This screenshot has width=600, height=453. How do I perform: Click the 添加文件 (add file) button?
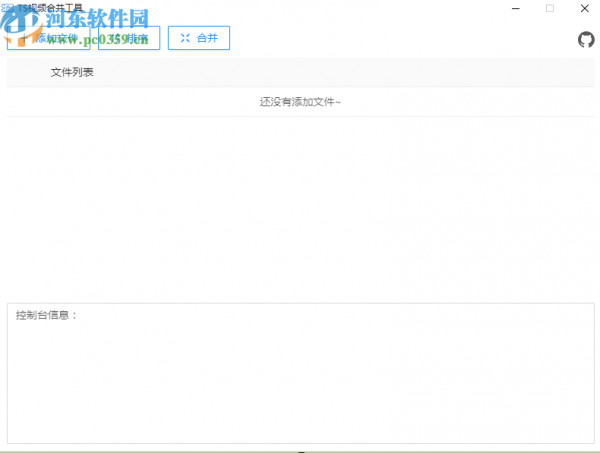pos(49,38)
